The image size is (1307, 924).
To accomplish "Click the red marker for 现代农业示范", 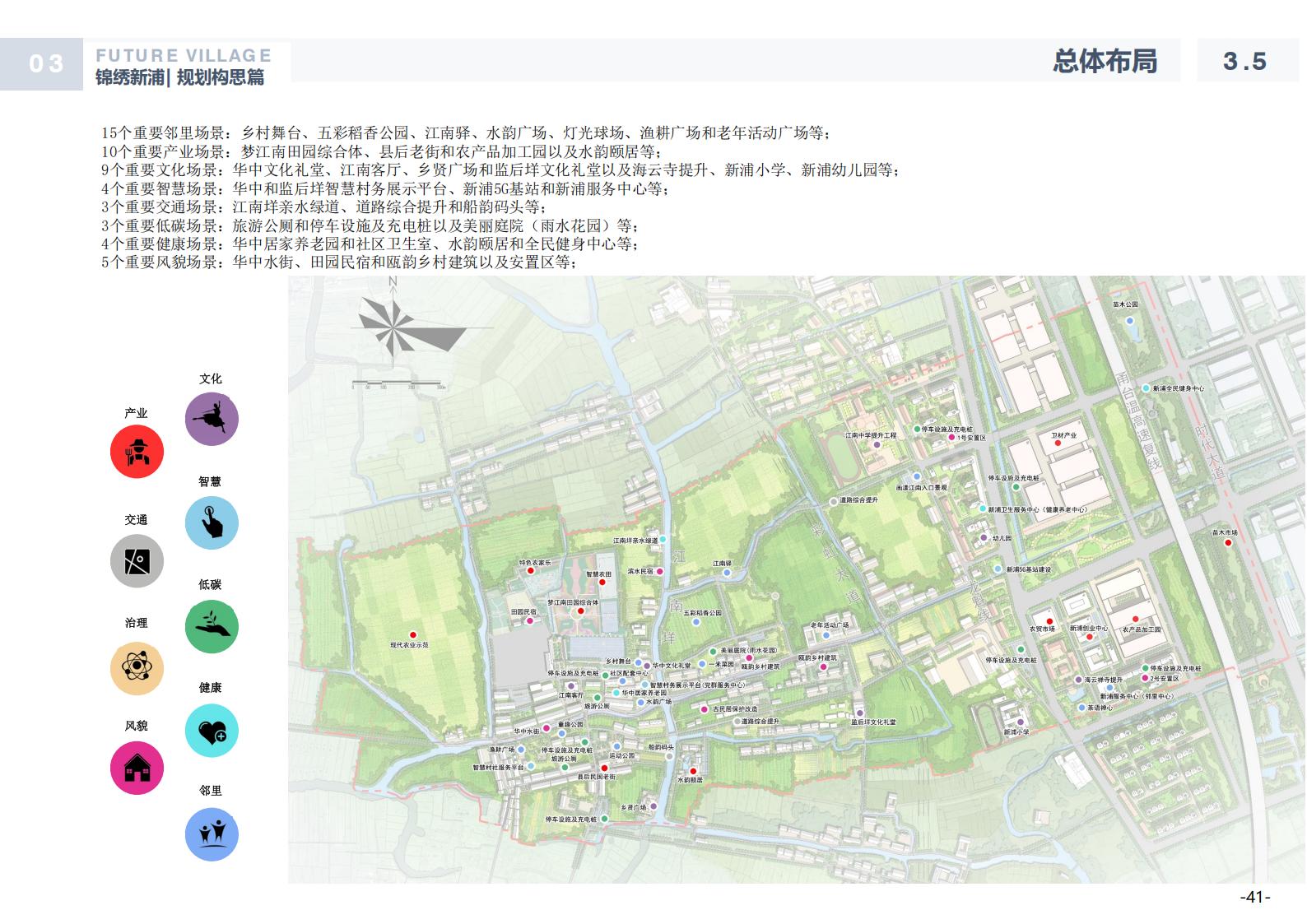I will [x=413, y=635].
